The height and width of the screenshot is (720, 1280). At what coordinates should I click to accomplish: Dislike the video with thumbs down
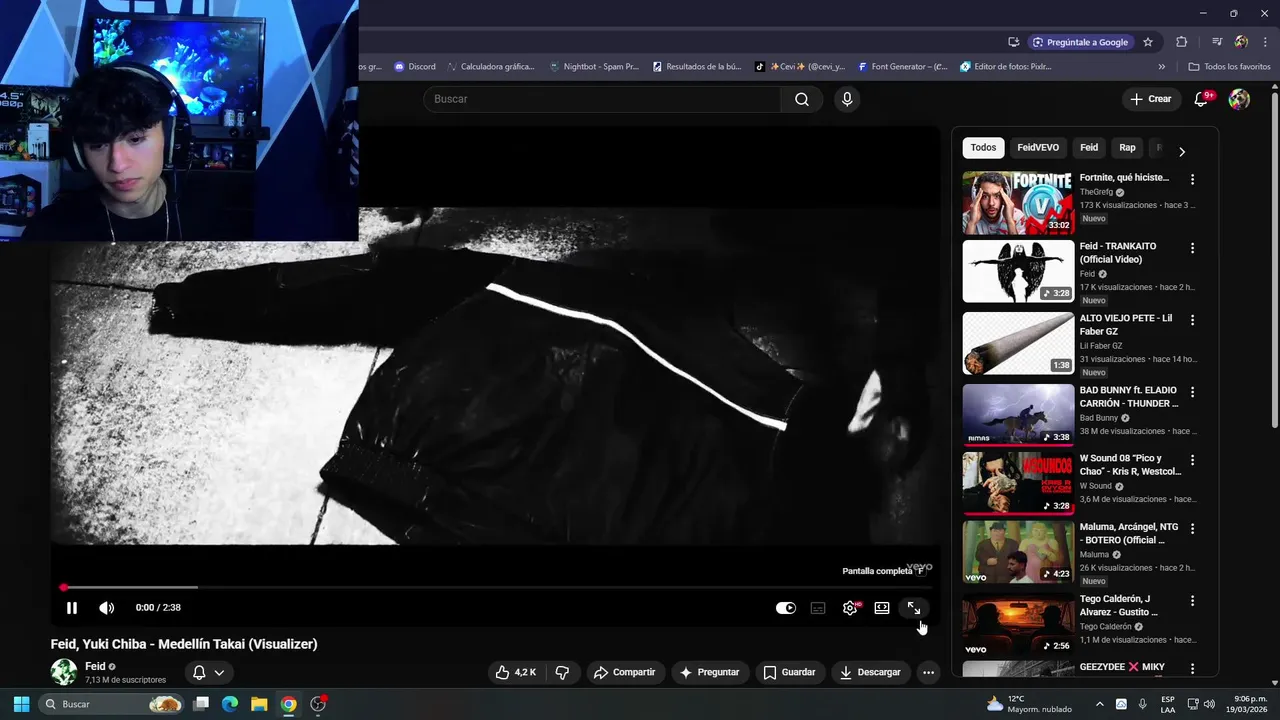[x=562, y=672]
